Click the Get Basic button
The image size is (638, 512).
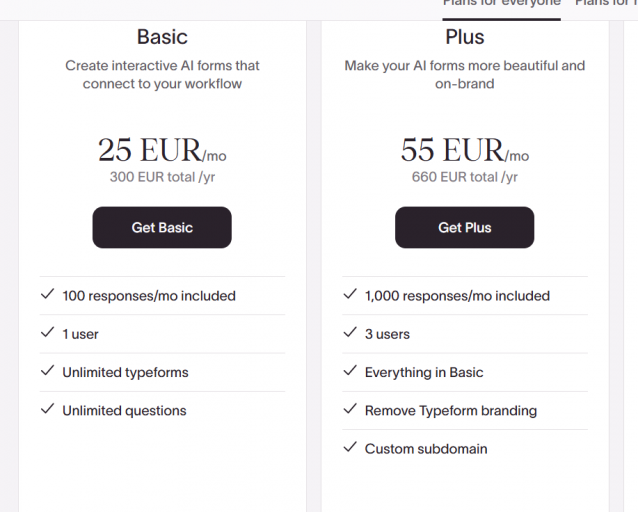[162, 228]
